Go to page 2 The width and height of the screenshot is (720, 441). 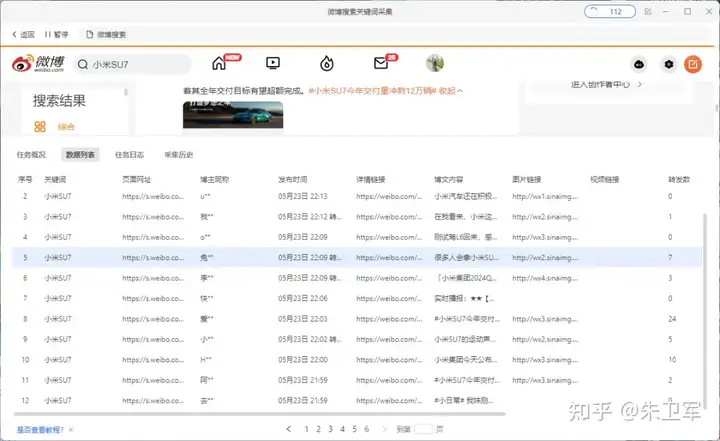coord(318,429)
